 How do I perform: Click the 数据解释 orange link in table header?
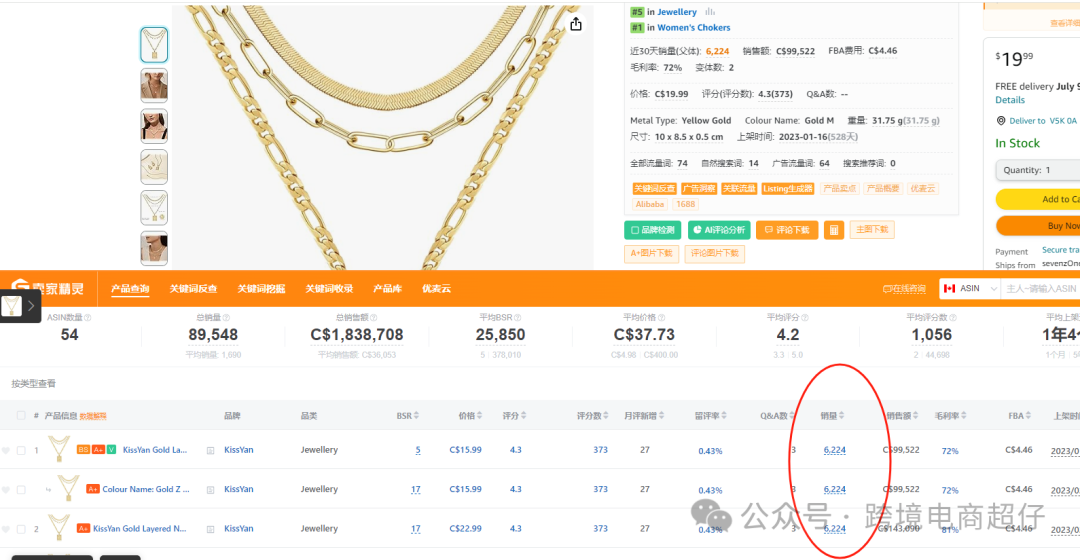93,416
